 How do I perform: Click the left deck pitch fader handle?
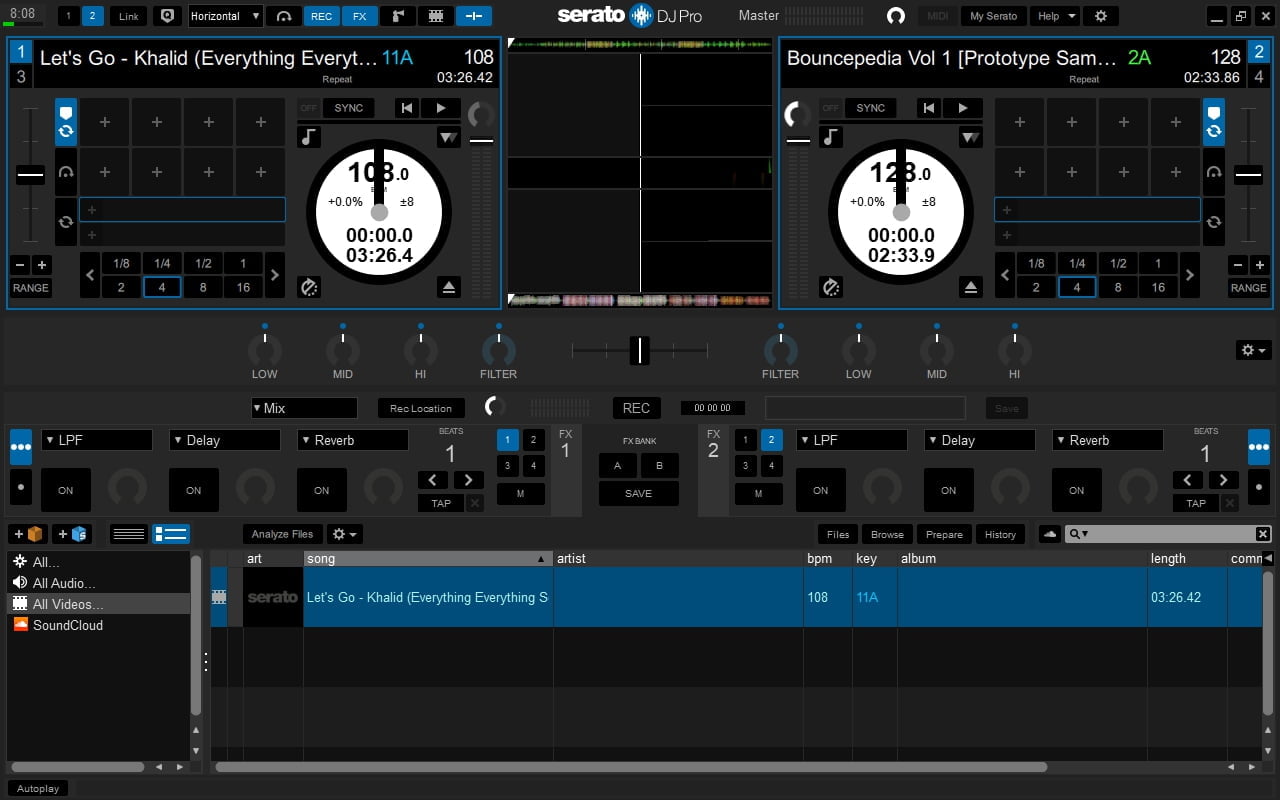pyautogui.click(x=31, y=175)
